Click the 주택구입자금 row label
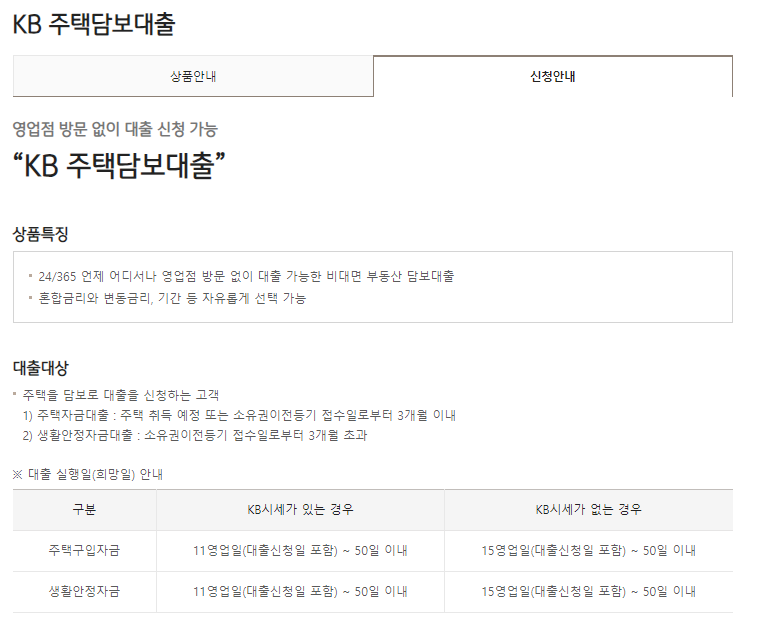 tap(84, 550)
